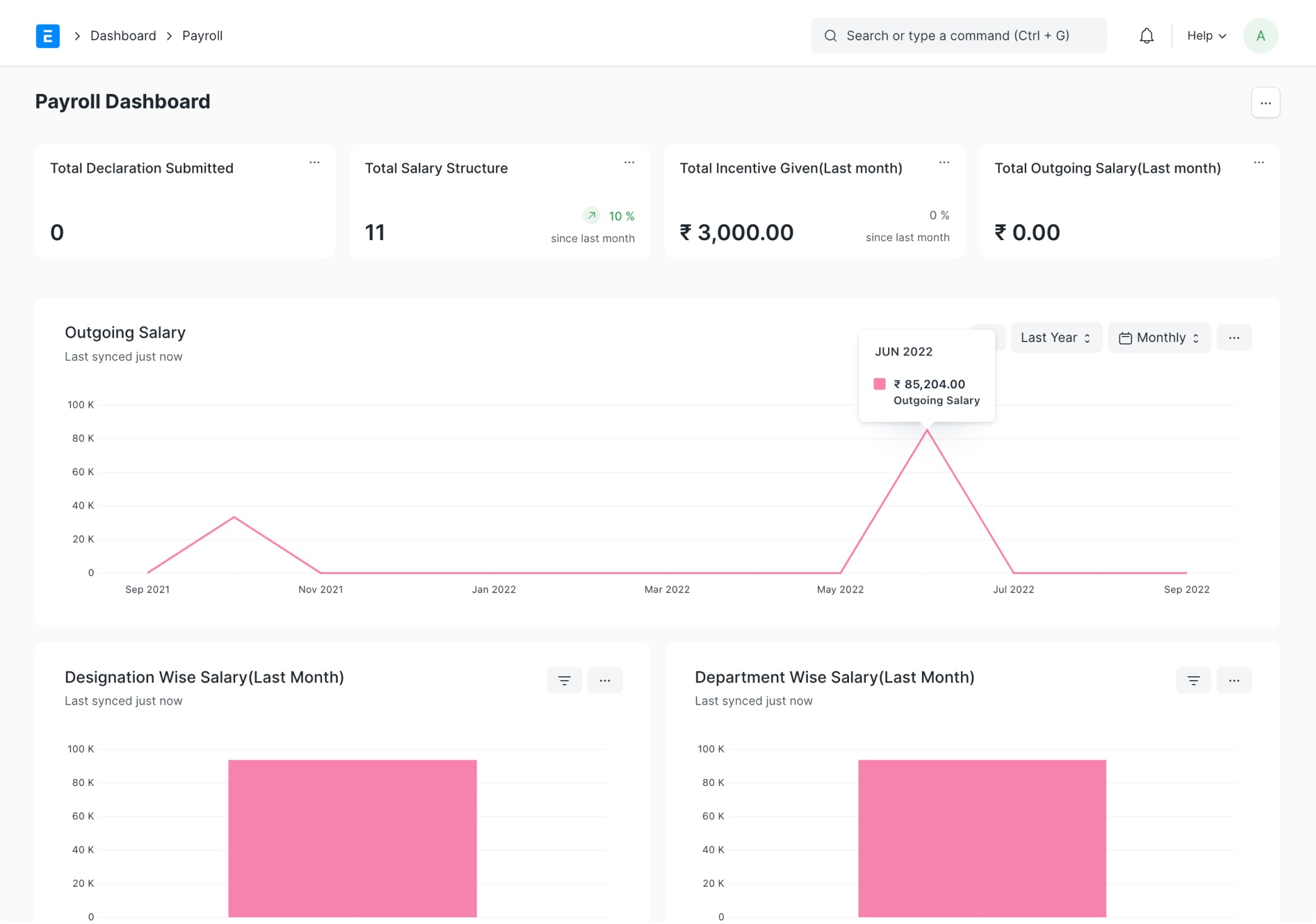Open Total Declaration Submitted card options
Screen dimensions: 1316x924
315,163
